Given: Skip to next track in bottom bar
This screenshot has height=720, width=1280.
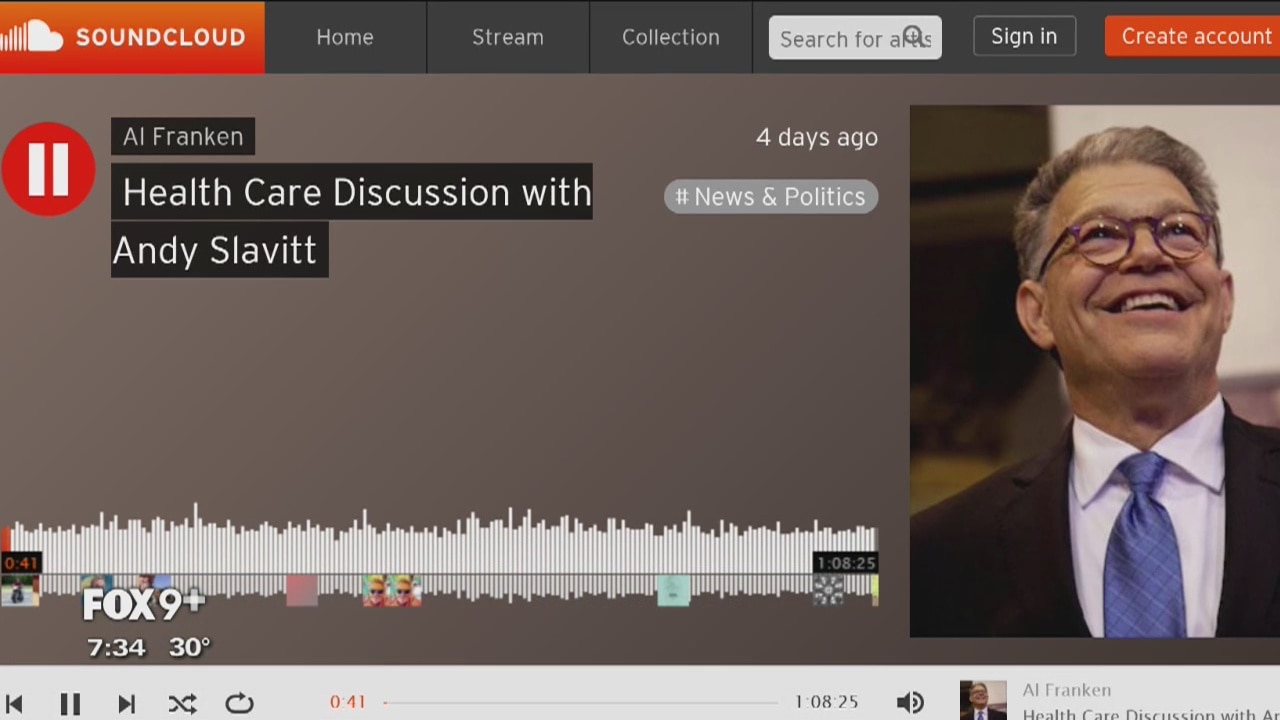Looking at the screenshot, I should [x=126, y=704].
